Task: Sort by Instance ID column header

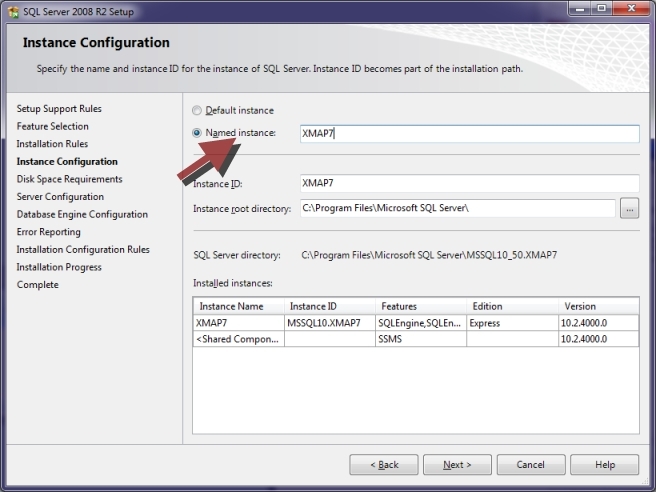Action: click(330, 306)
